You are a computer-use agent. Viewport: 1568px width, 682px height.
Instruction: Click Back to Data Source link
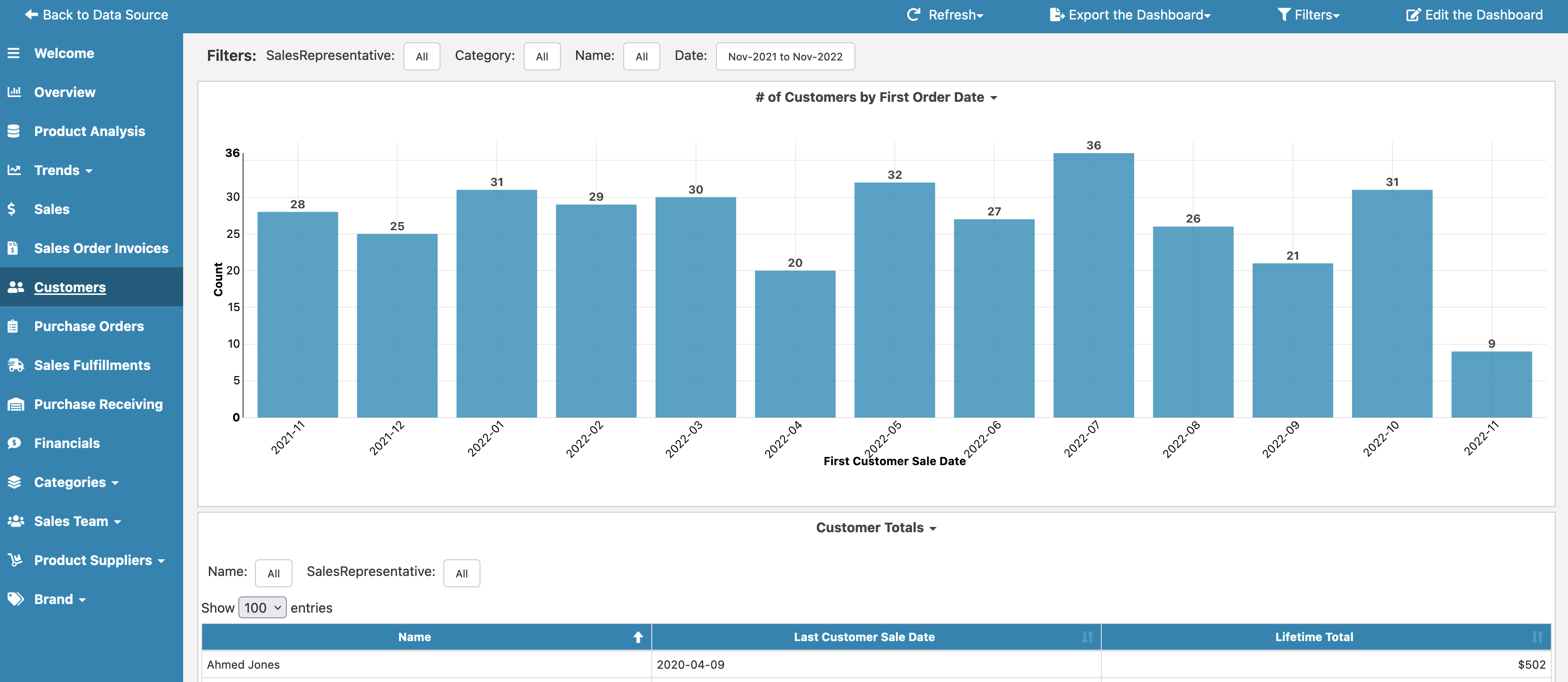click(97, 15)
